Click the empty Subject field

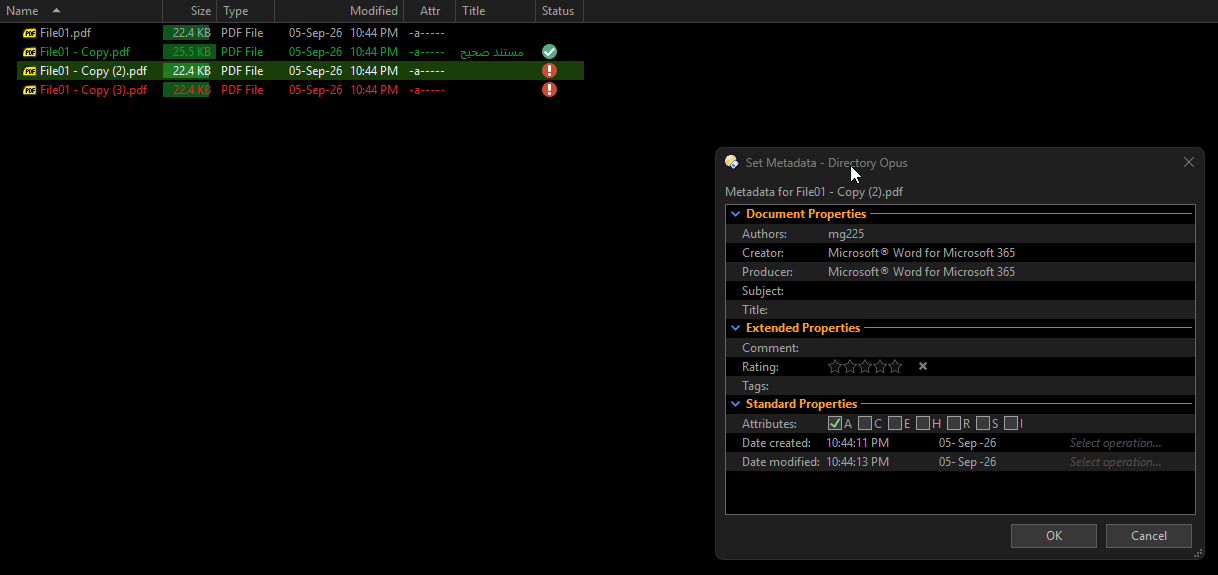1010,291
